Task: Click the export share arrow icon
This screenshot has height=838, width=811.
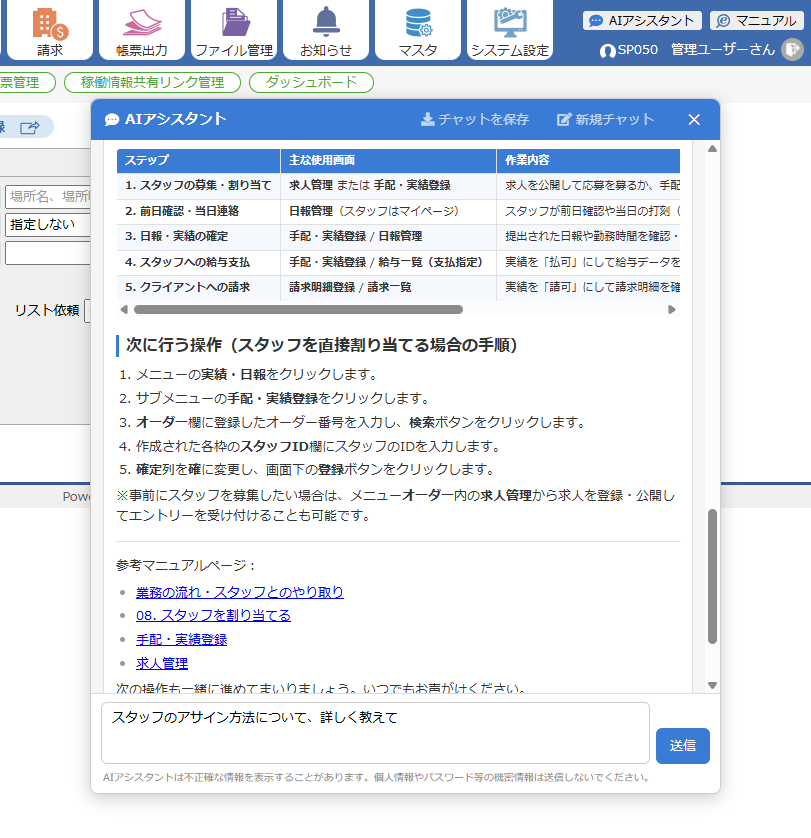Action: click(x=30, y=127)
